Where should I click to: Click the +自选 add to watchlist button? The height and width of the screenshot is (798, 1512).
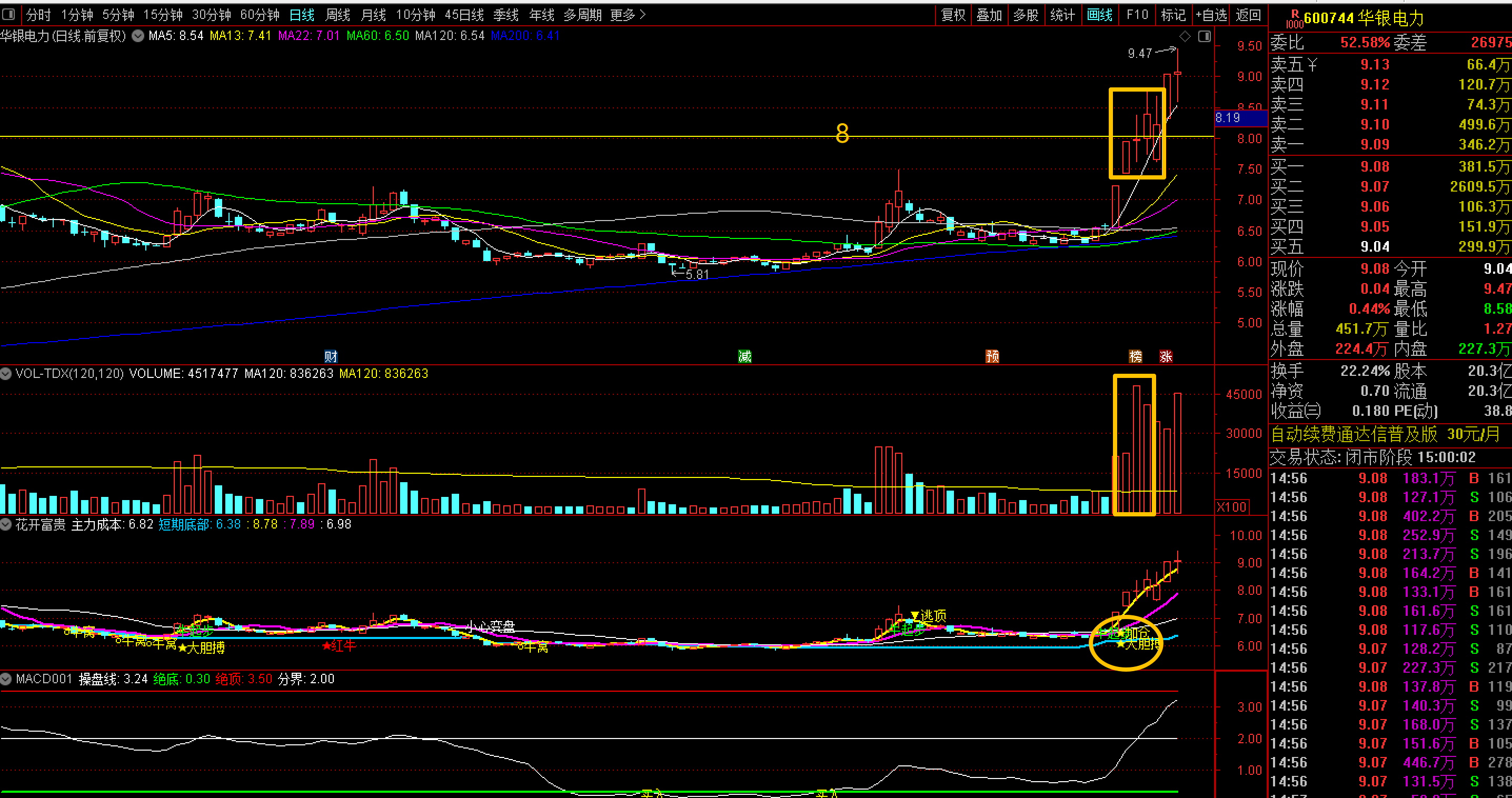tap(1210, 15)
